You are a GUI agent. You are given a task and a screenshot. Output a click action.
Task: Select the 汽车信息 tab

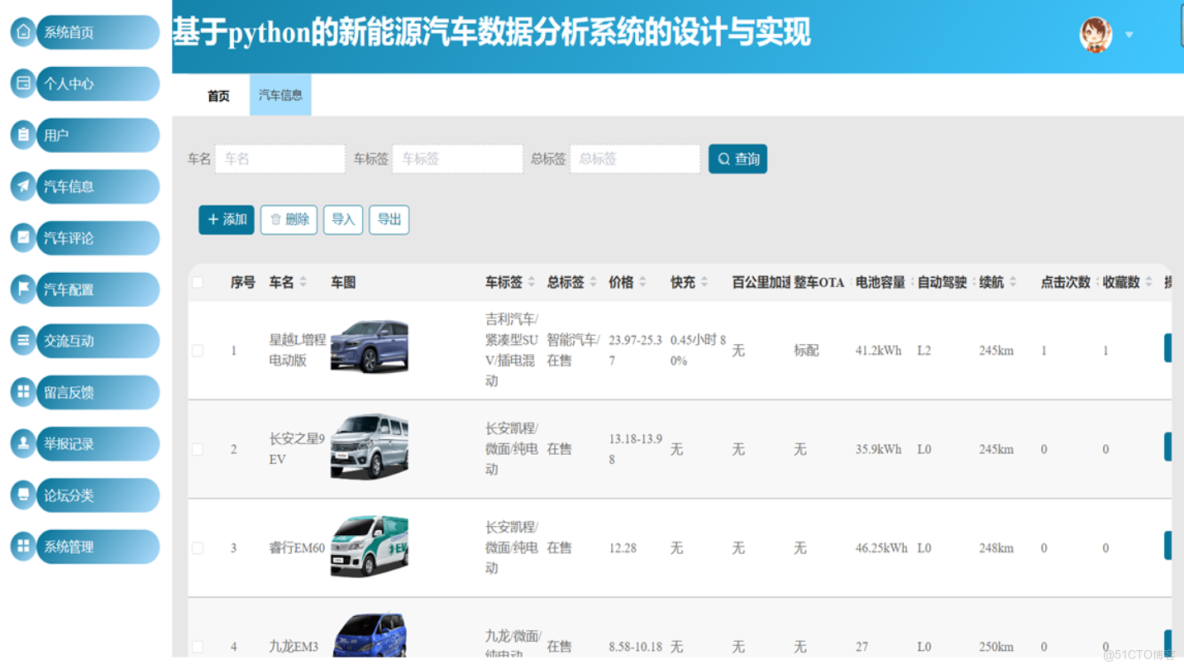tap(279, 95)
